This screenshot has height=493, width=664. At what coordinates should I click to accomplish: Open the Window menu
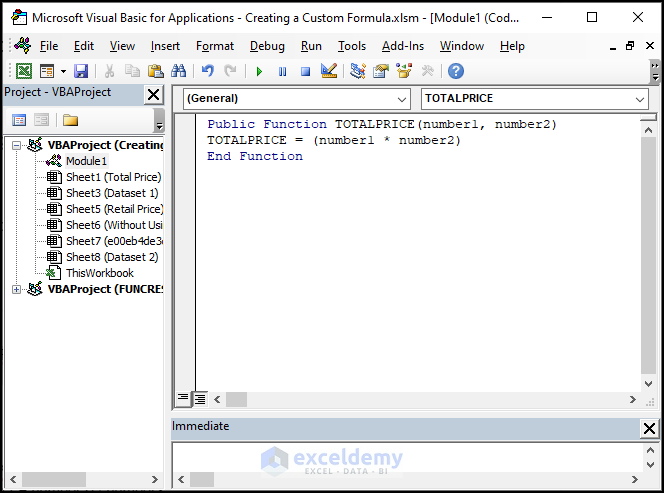(x=462, y=46)
